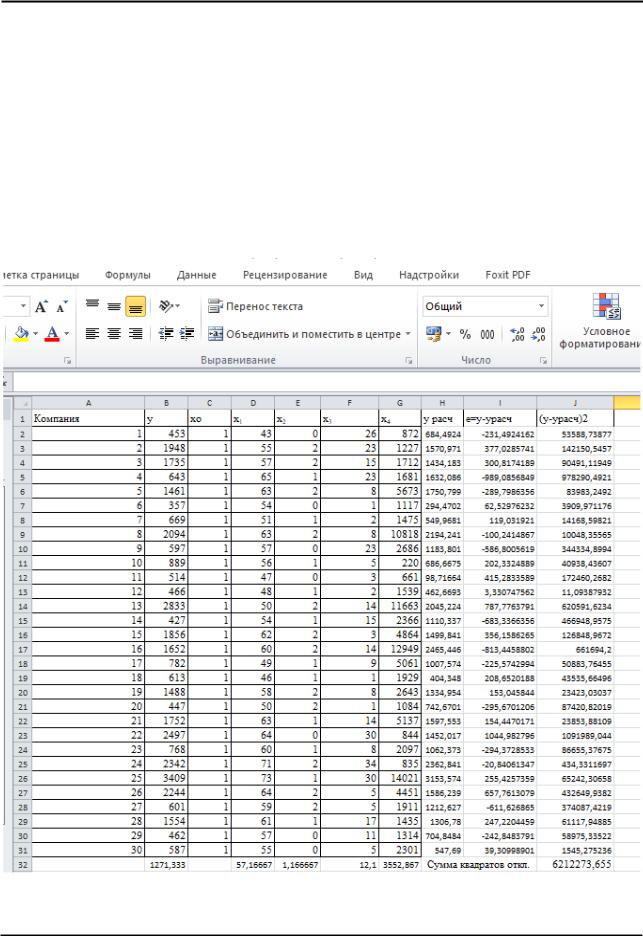Select cell with value 14021

coord(400,778)
